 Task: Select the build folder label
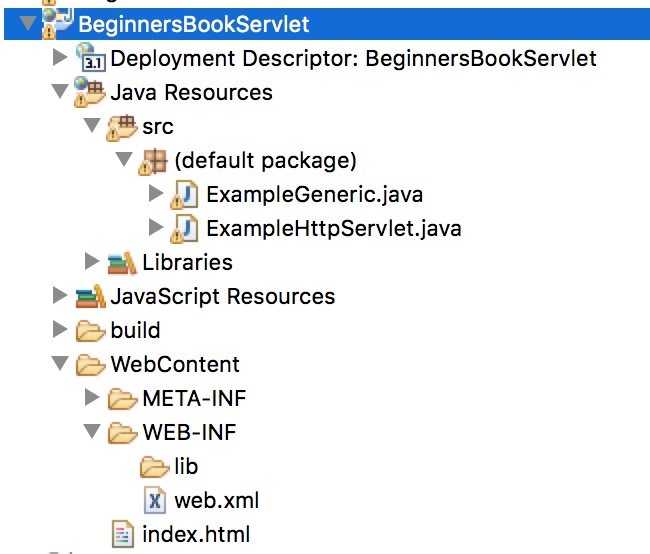[135, 330]
